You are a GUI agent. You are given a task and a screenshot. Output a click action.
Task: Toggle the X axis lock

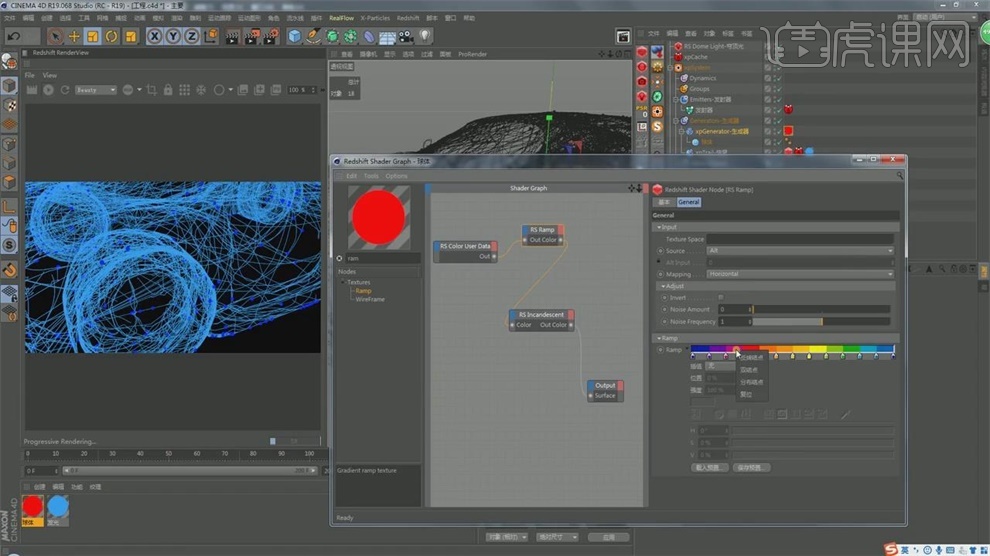click(x=155, y=36)
